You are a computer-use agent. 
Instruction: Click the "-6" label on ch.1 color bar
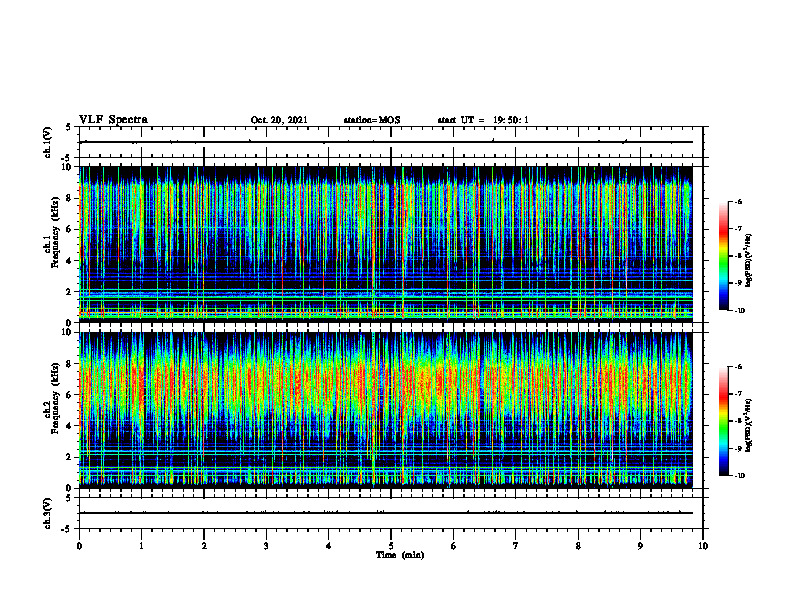point(739,202)
